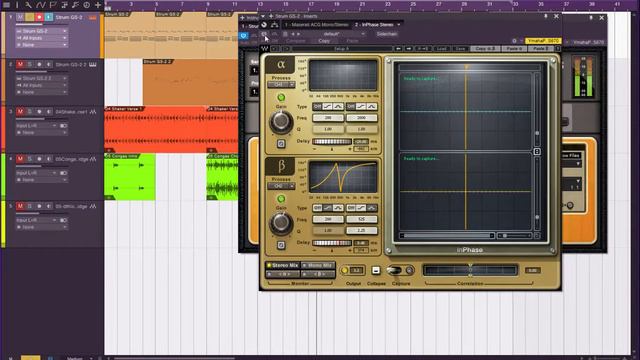Click the waveform icon on 05Conga track

(x=93, y=159)
